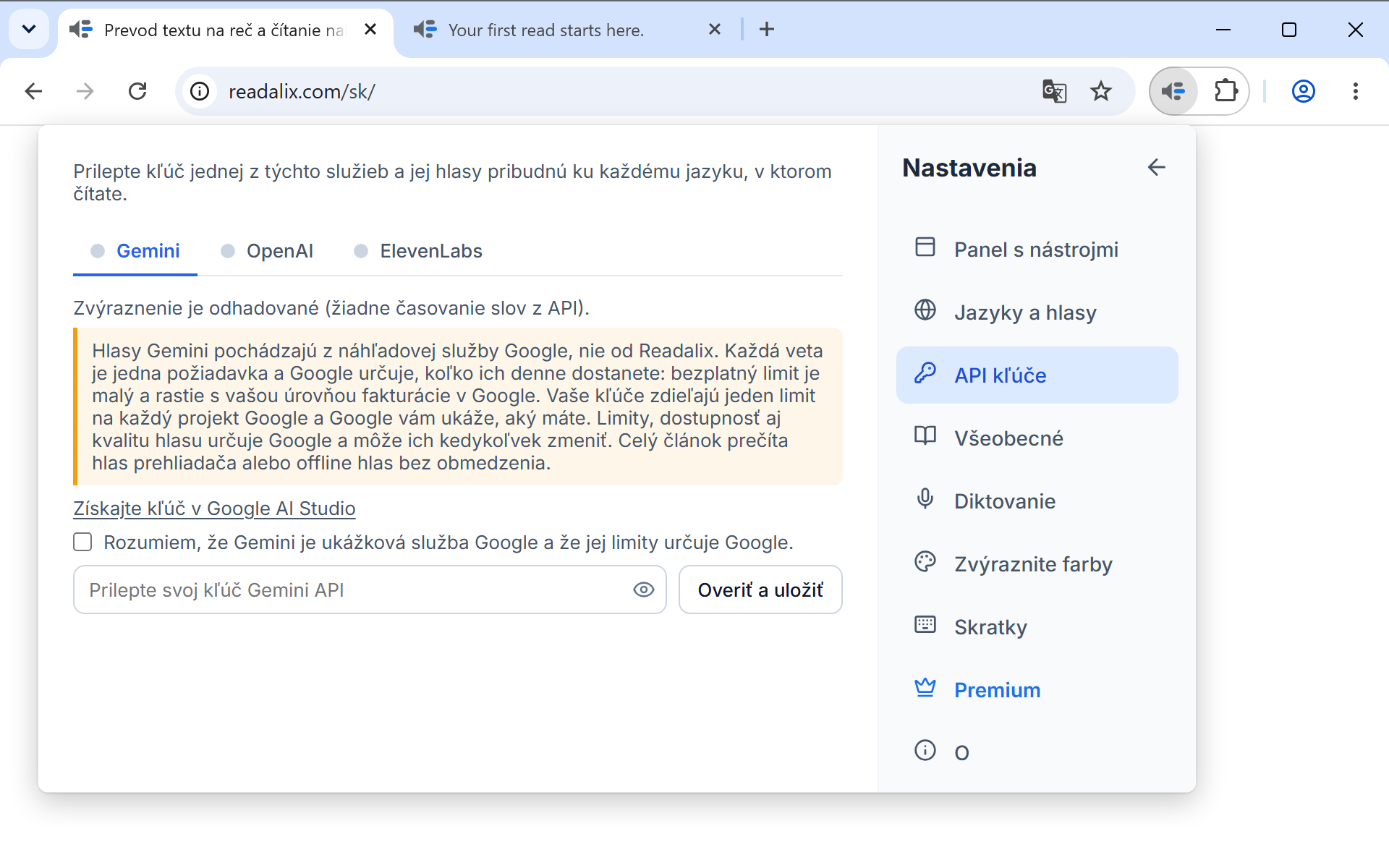
Task: Close 'Your first read starts here' tab
Action: coord(715,30)
